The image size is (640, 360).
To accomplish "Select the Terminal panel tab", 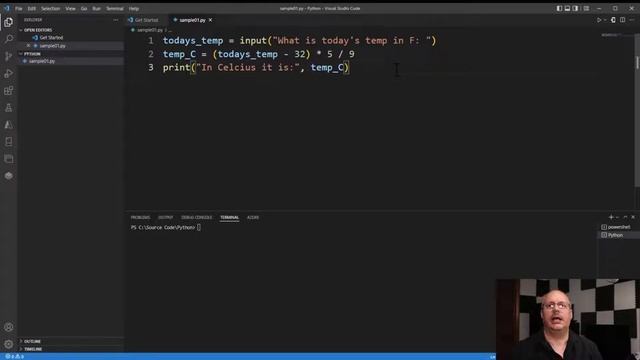I will pyautogui.click(x=229, y=218).
